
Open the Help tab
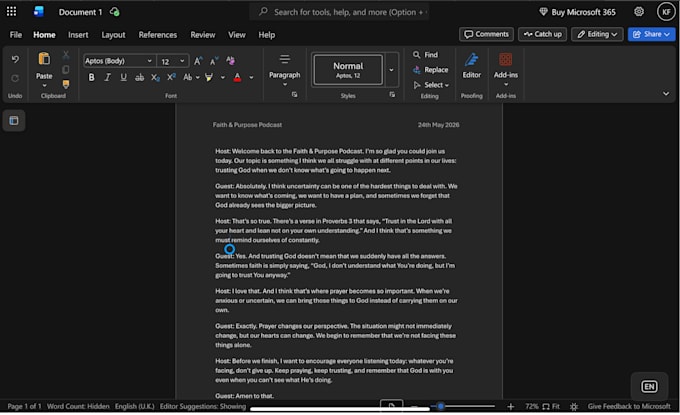point(267,35)
